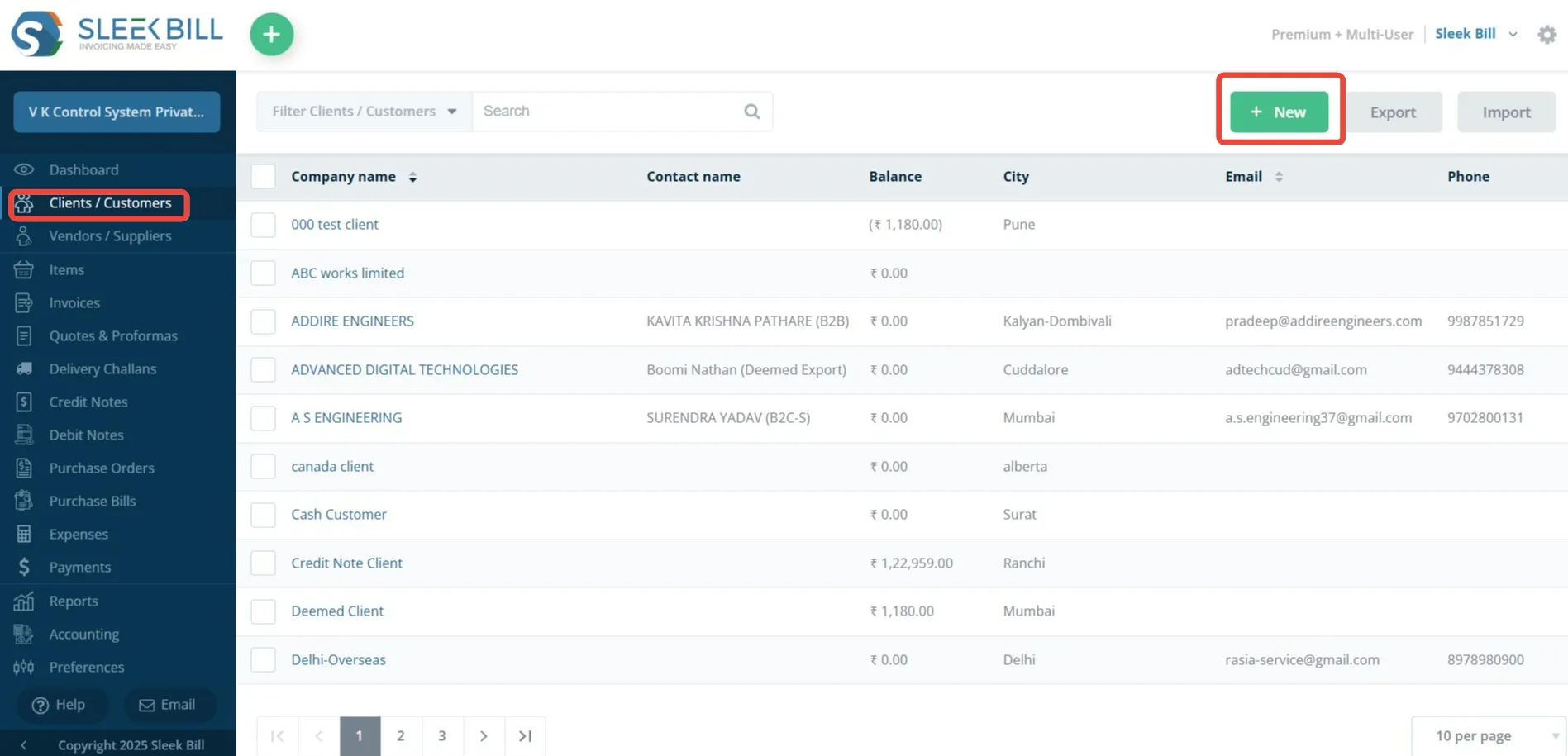The image size is (1568, 756).
Task: Check the box for 000 test client
Action: (263, 225)
